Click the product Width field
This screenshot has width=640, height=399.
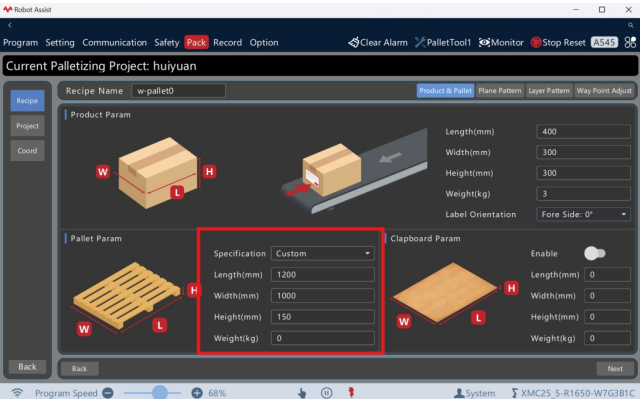click(583, 152)
